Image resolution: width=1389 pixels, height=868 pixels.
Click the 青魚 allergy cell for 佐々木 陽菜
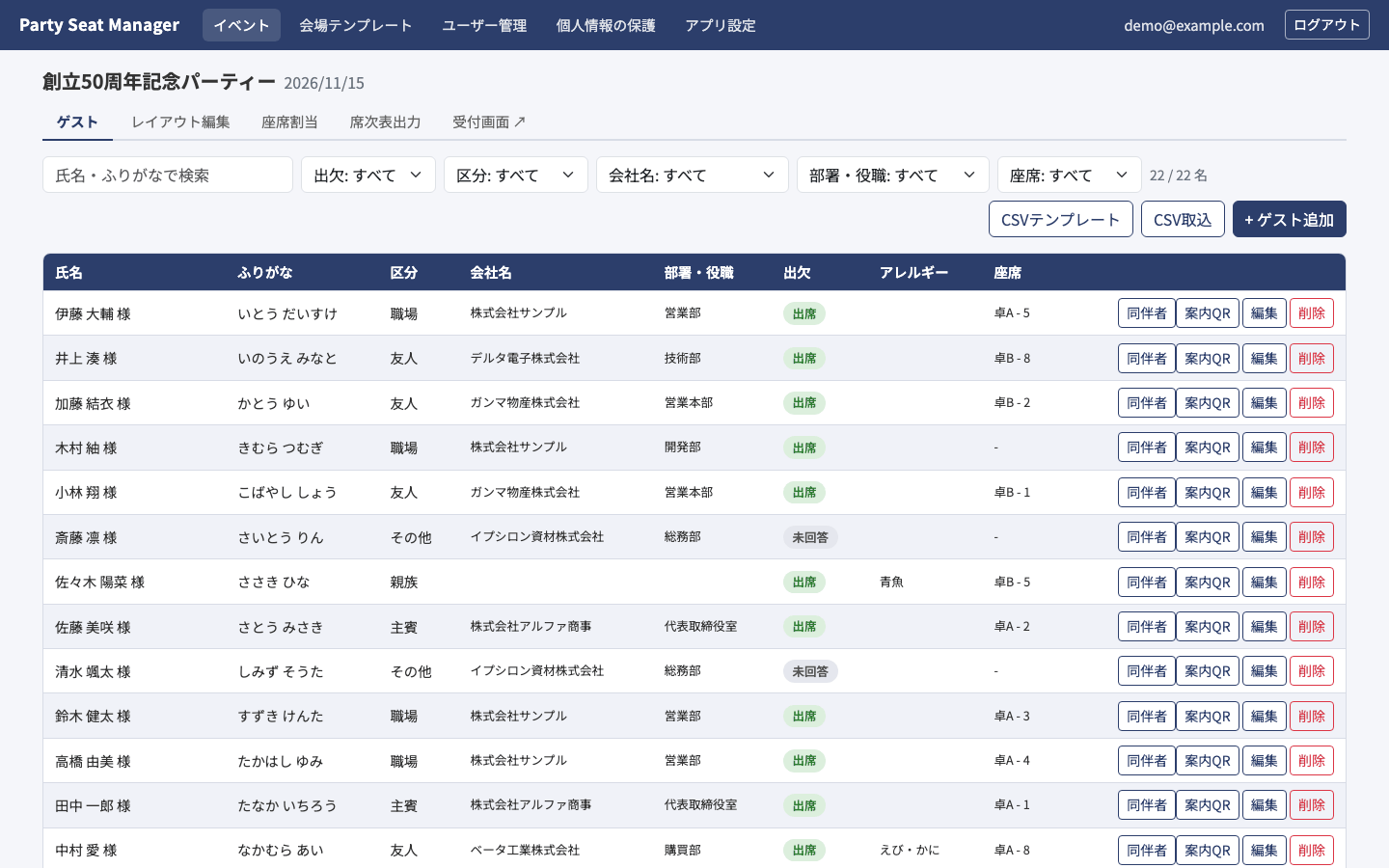(891, 583)
